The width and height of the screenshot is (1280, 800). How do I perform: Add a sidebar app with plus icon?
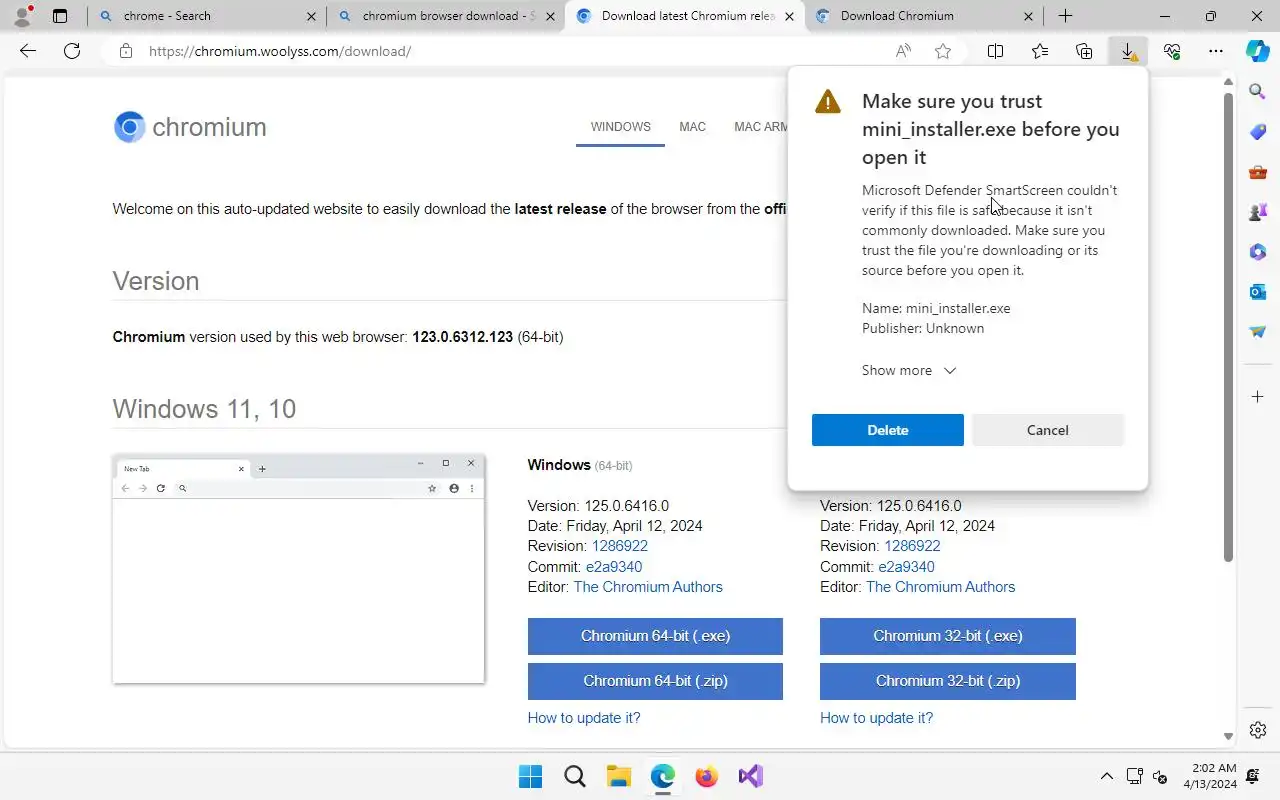1258,397
